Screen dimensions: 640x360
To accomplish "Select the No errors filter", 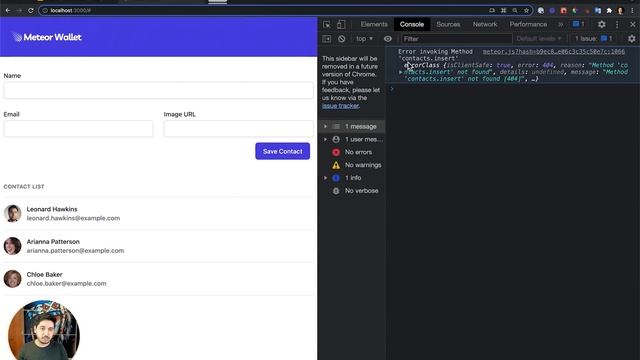I will [351, 152].
